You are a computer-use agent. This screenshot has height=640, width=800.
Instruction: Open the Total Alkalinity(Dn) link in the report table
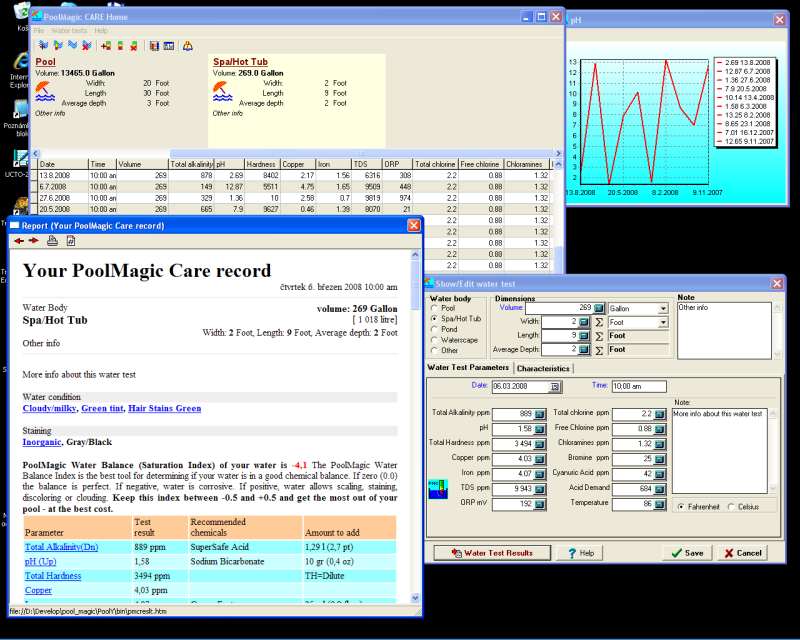point(61,547)
